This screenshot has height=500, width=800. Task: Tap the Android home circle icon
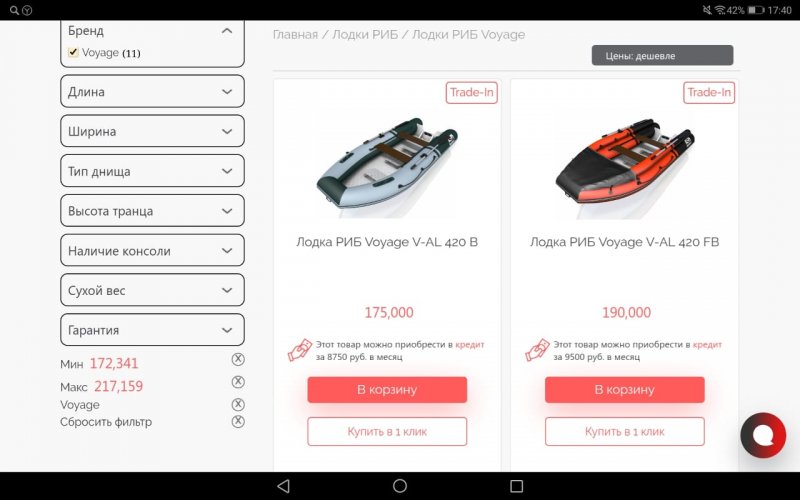click(x=400, y=486)
